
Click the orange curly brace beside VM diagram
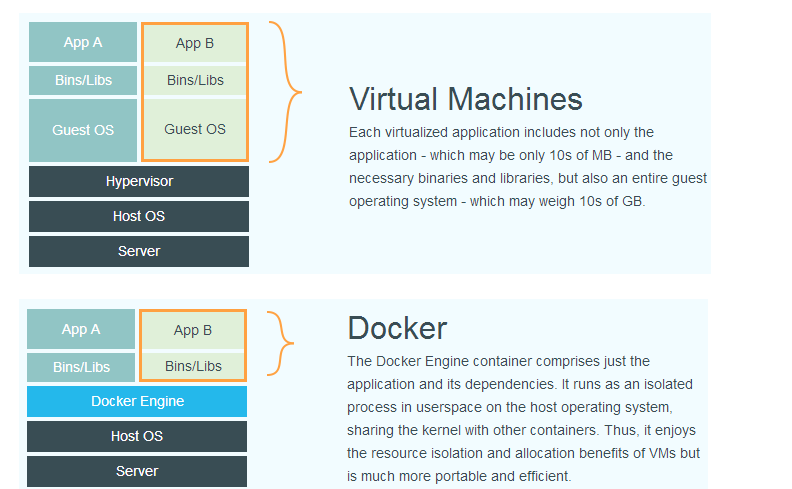[285, 92]
